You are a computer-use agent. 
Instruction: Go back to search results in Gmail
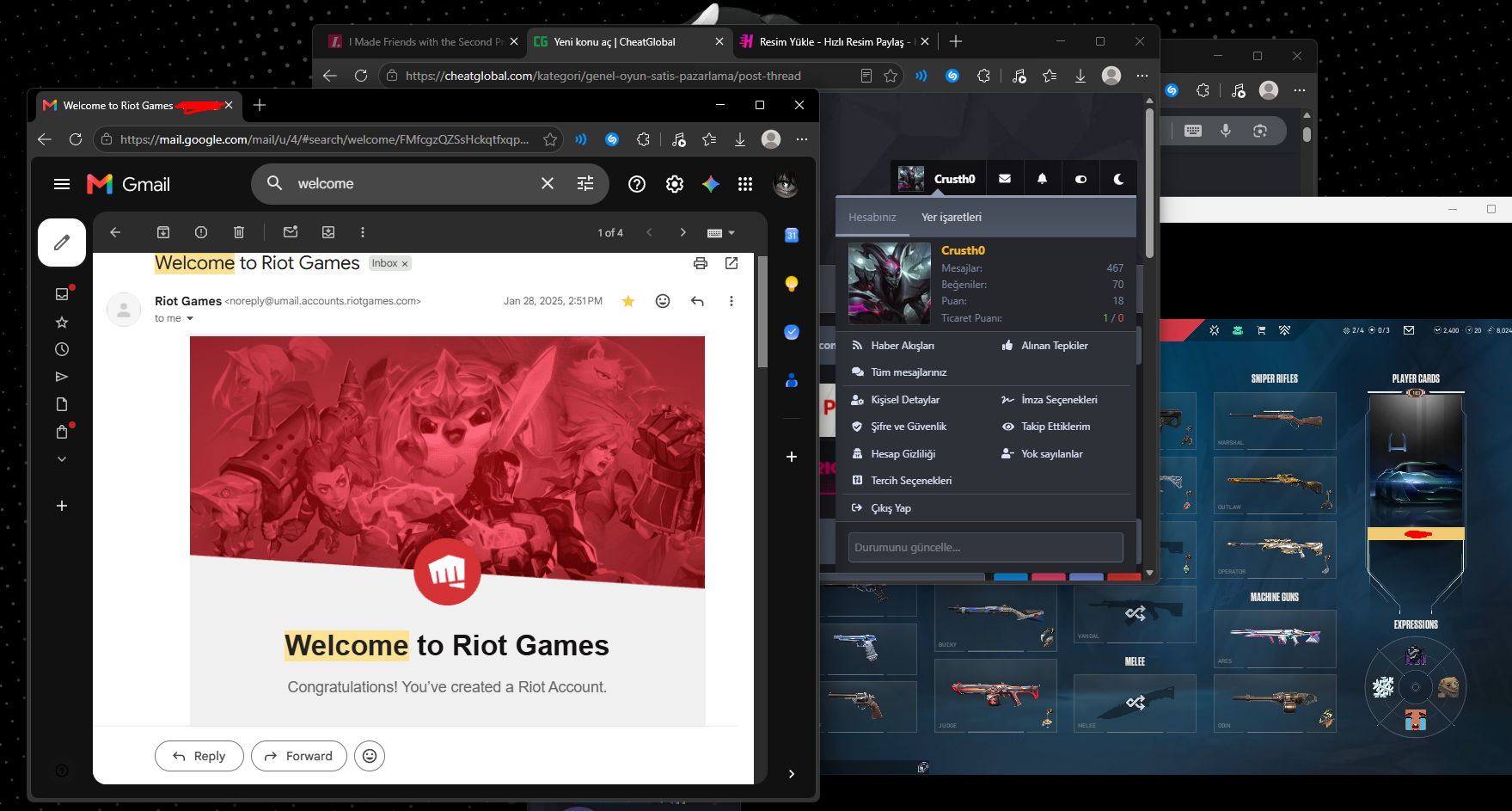coord(115,232)
